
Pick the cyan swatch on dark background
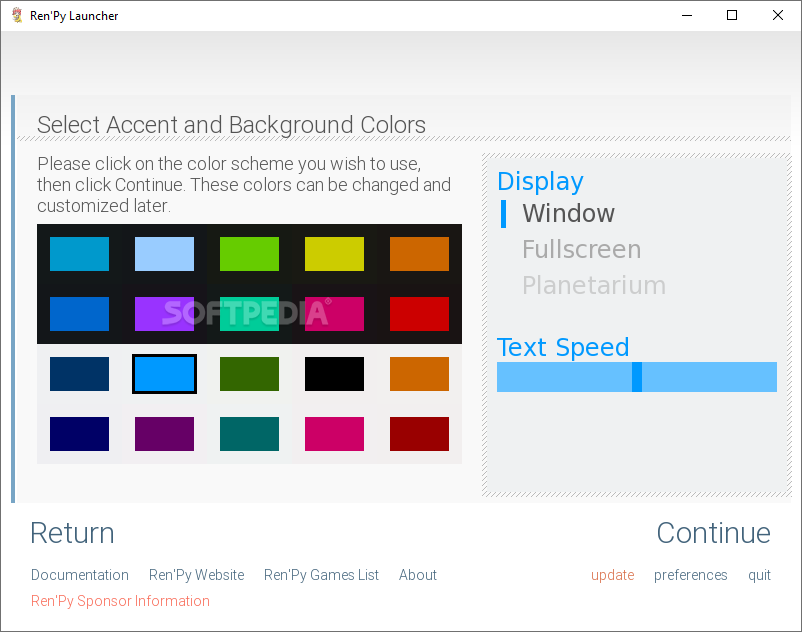79,254
